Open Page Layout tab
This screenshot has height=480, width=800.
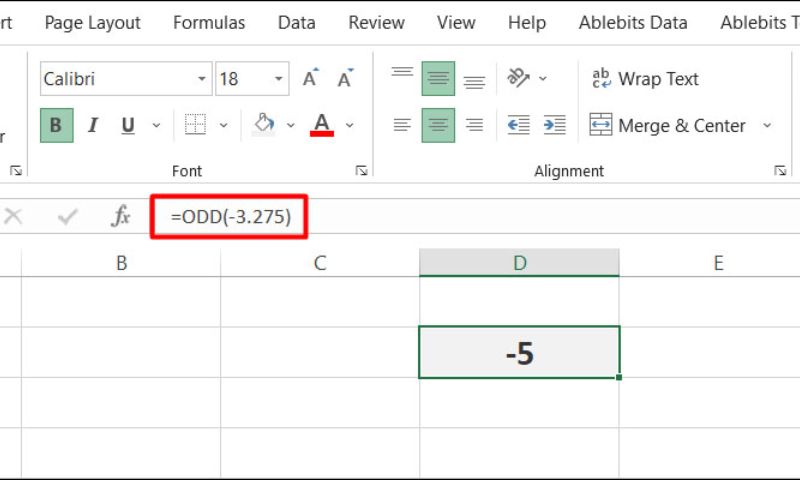[x=92, y=22]
